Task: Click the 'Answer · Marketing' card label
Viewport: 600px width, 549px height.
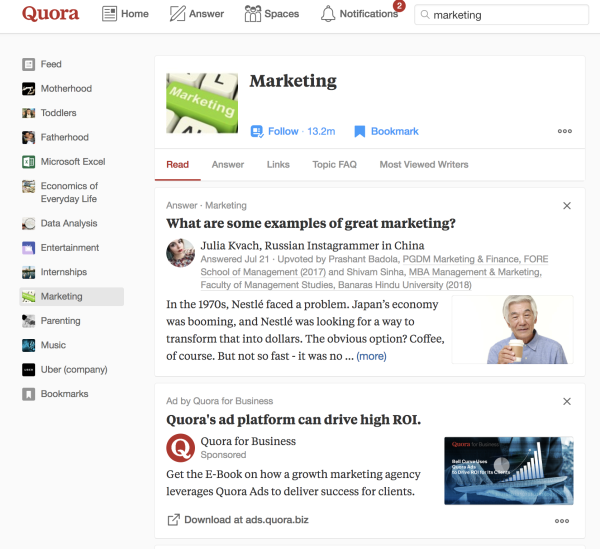Action: tap(206, 205)
